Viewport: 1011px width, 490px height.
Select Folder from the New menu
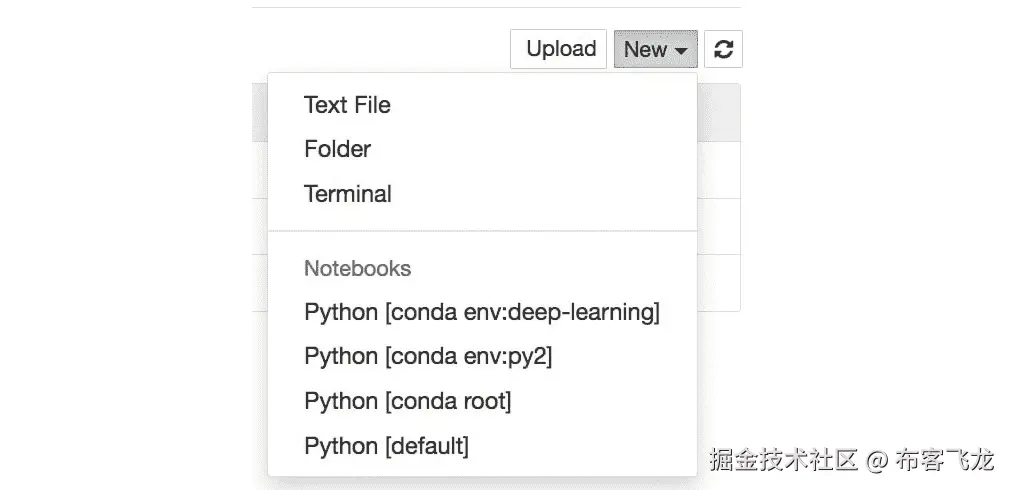337,149
